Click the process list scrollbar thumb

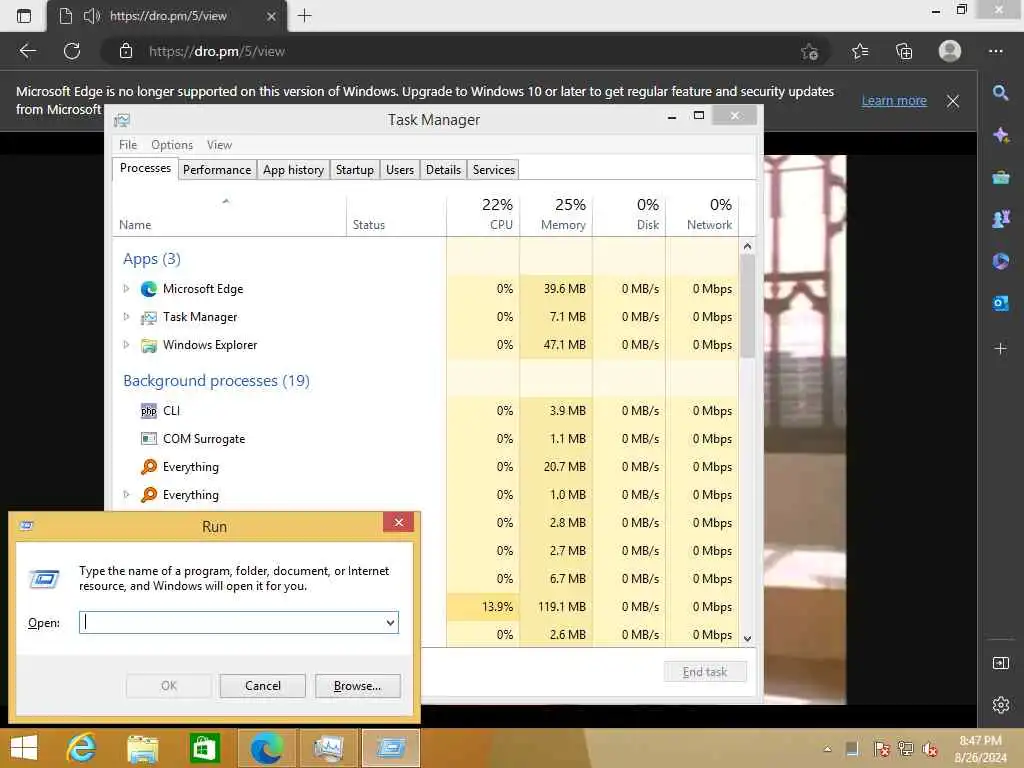(748, 306)
